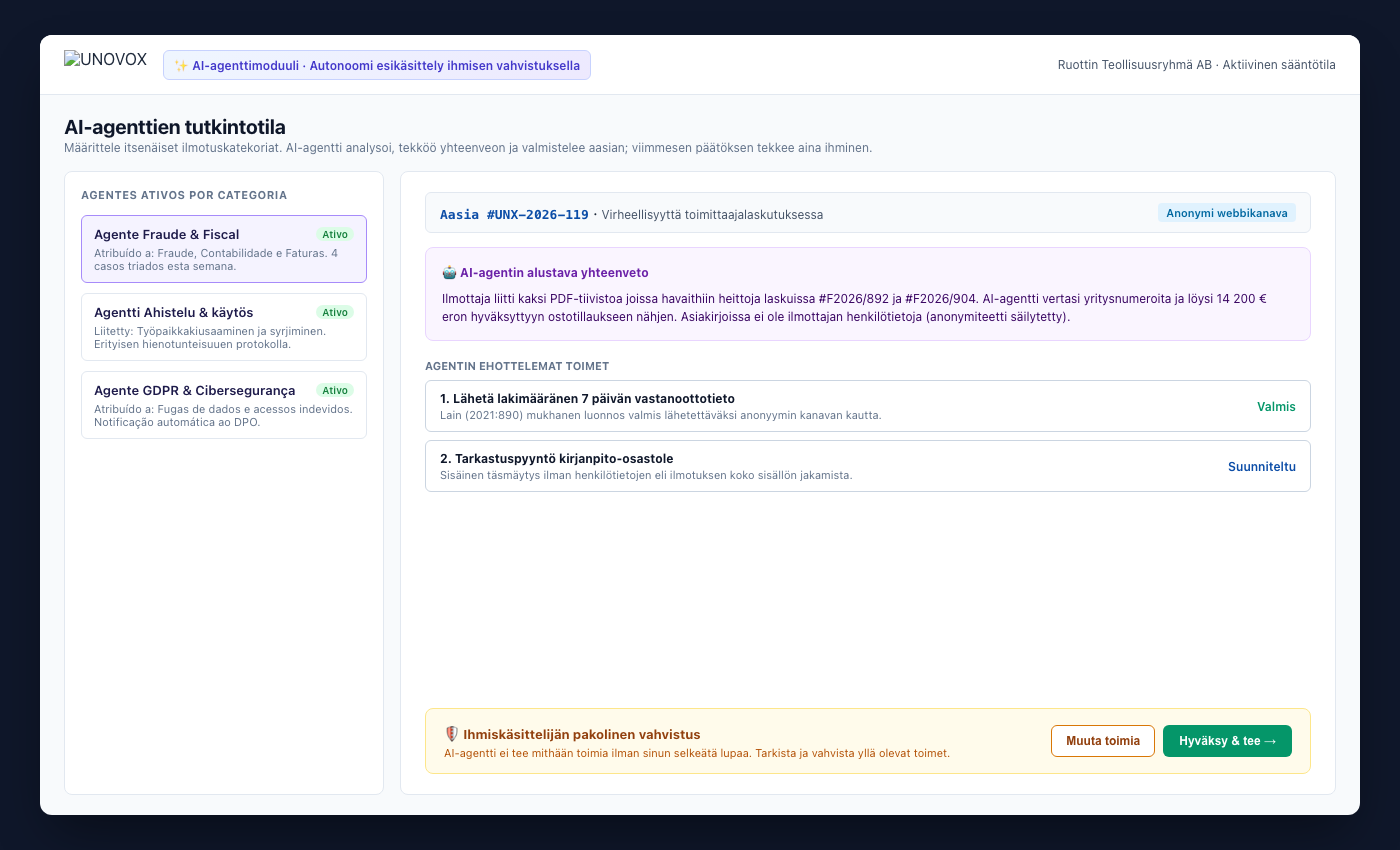Click the summary paragraph starting with Ilmottaja liitti
Image resolution: width=1400 pixels, height=850 pixels.
tap(855, 307)
